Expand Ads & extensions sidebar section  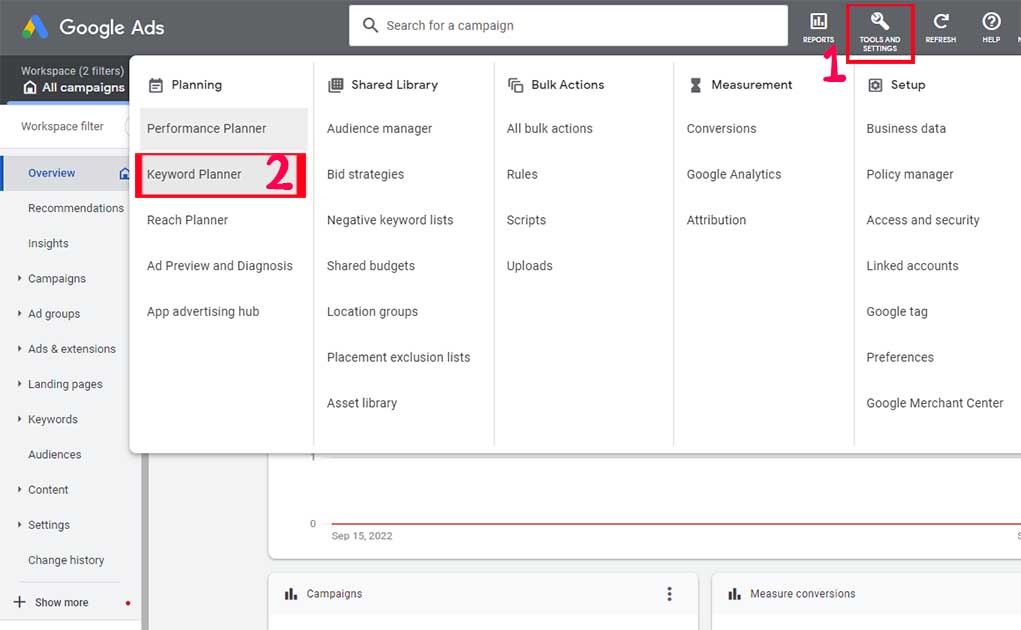tap(20, 348)
